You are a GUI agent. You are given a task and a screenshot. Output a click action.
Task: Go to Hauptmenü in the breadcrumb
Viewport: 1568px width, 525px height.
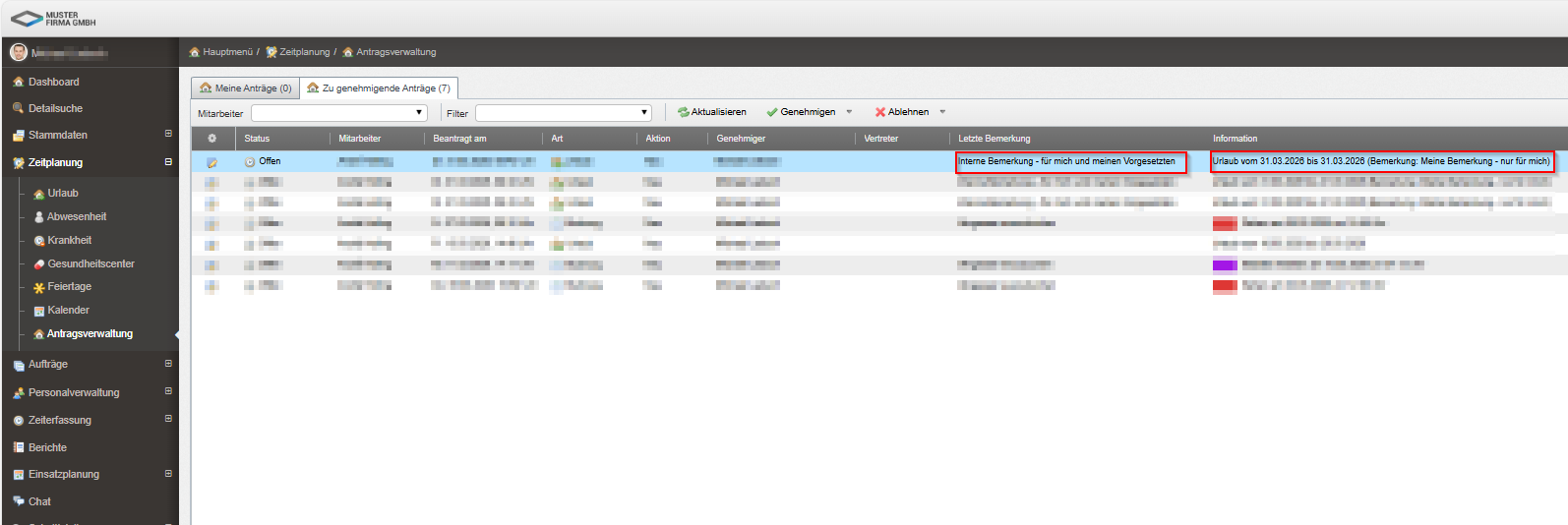click(x=226, y=52)
